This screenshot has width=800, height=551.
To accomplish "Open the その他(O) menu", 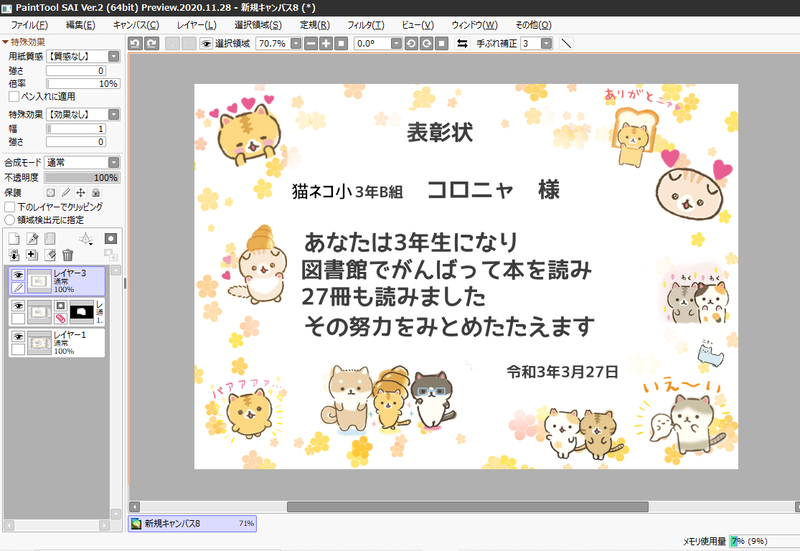I will pyautogui.click(x=533, y=25).
